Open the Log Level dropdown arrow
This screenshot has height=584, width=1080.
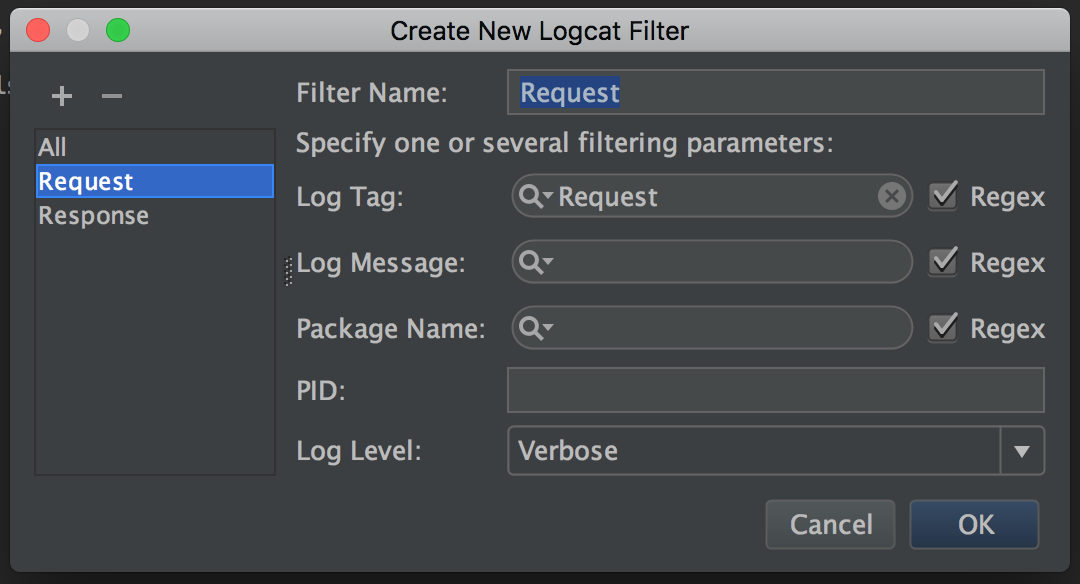click(x=1022, y=451)
